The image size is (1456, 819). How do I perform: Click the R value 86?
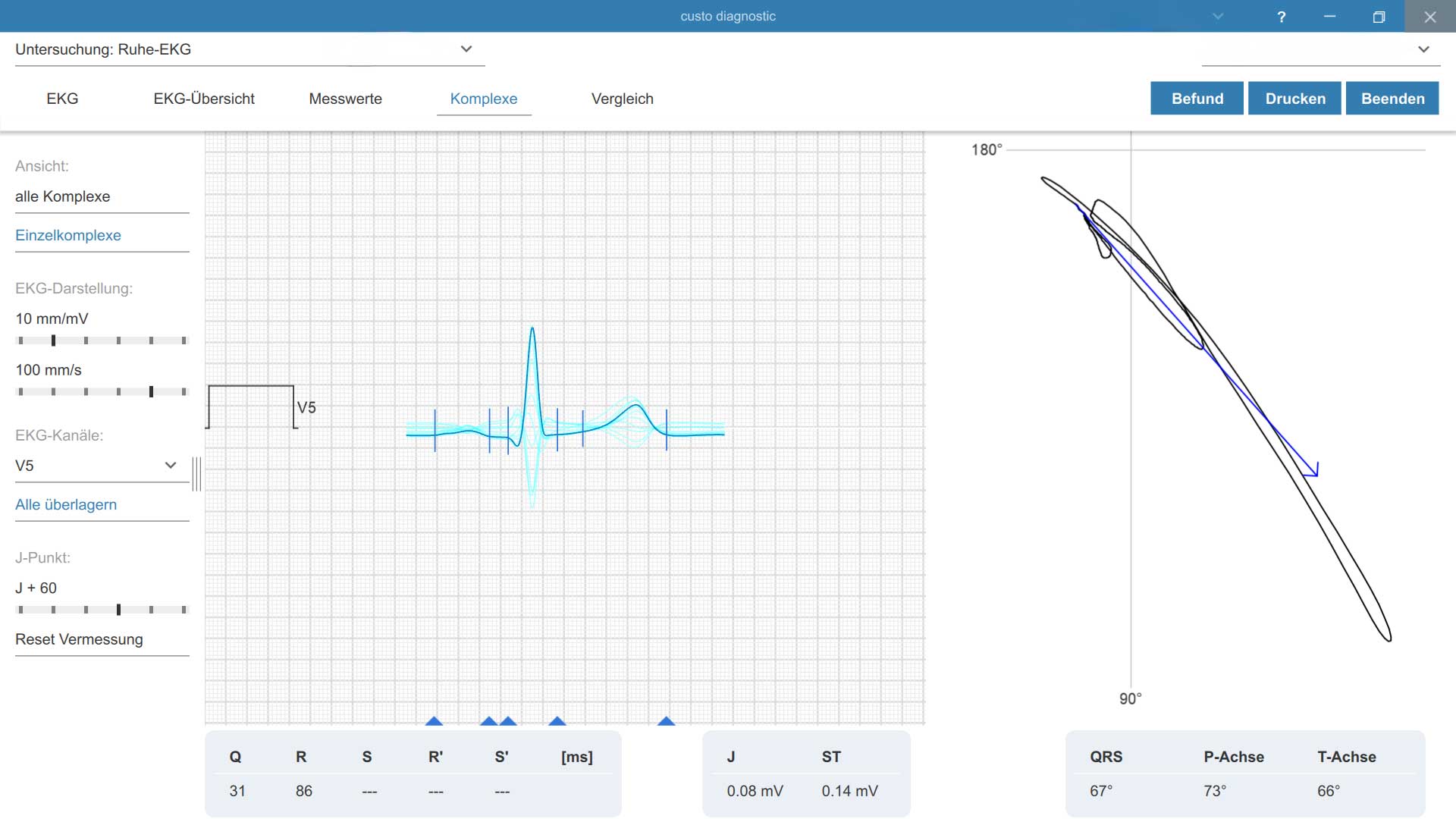303,791
